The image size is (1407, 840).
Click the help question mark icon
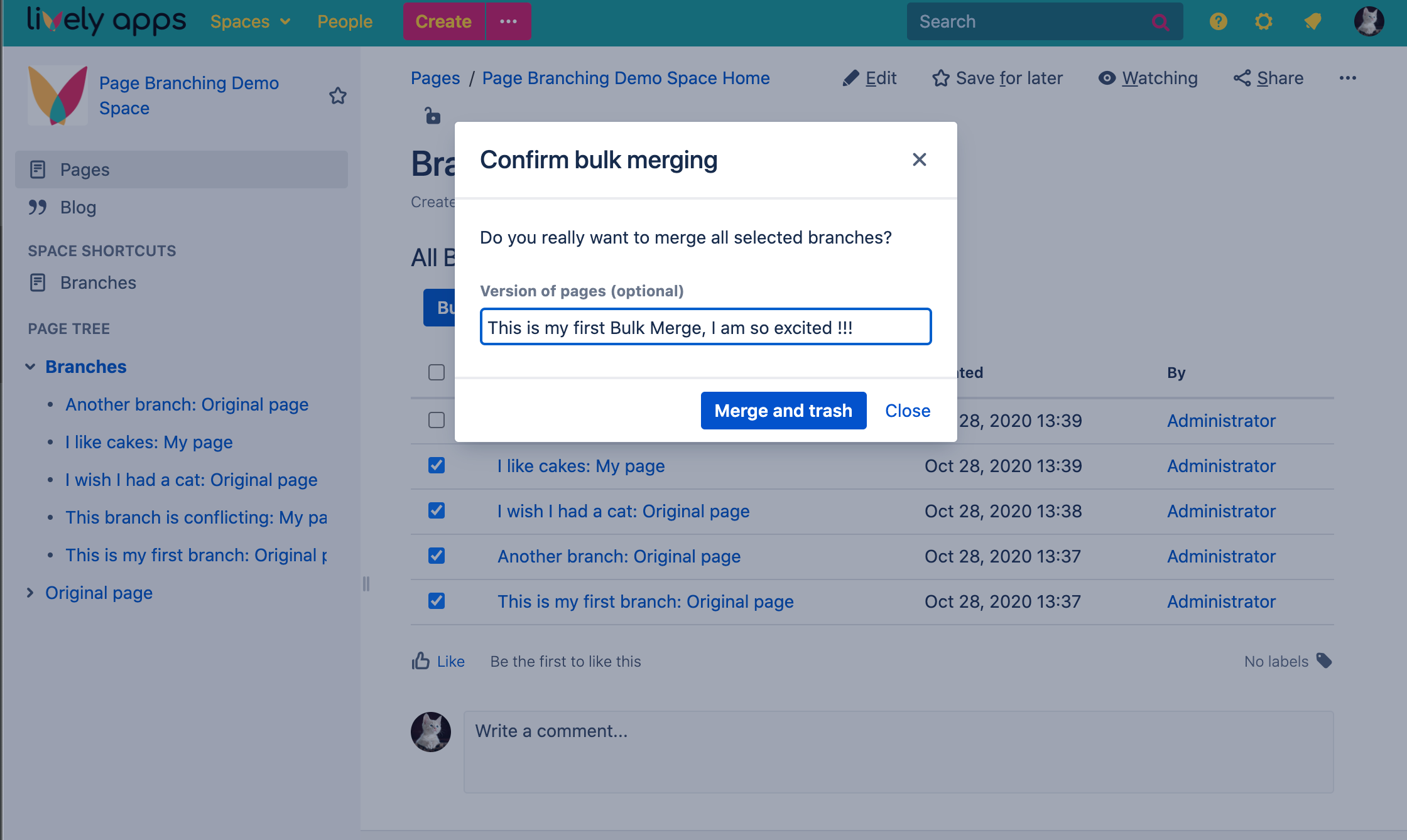1218,21
